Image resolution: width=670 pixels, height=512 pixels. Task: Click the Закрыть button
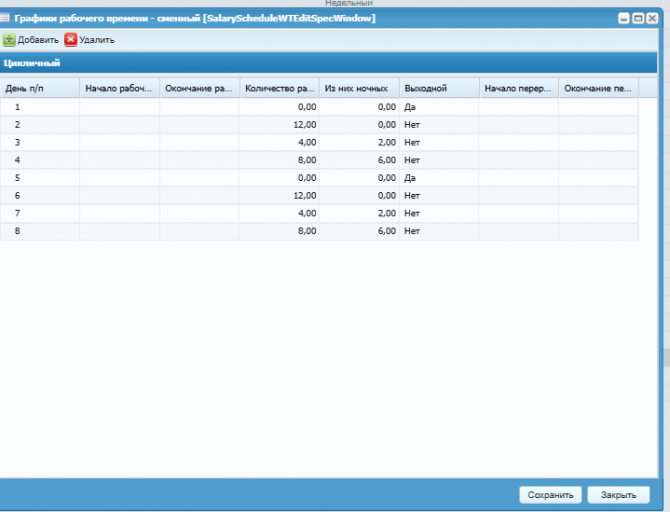tap(618, 495)
